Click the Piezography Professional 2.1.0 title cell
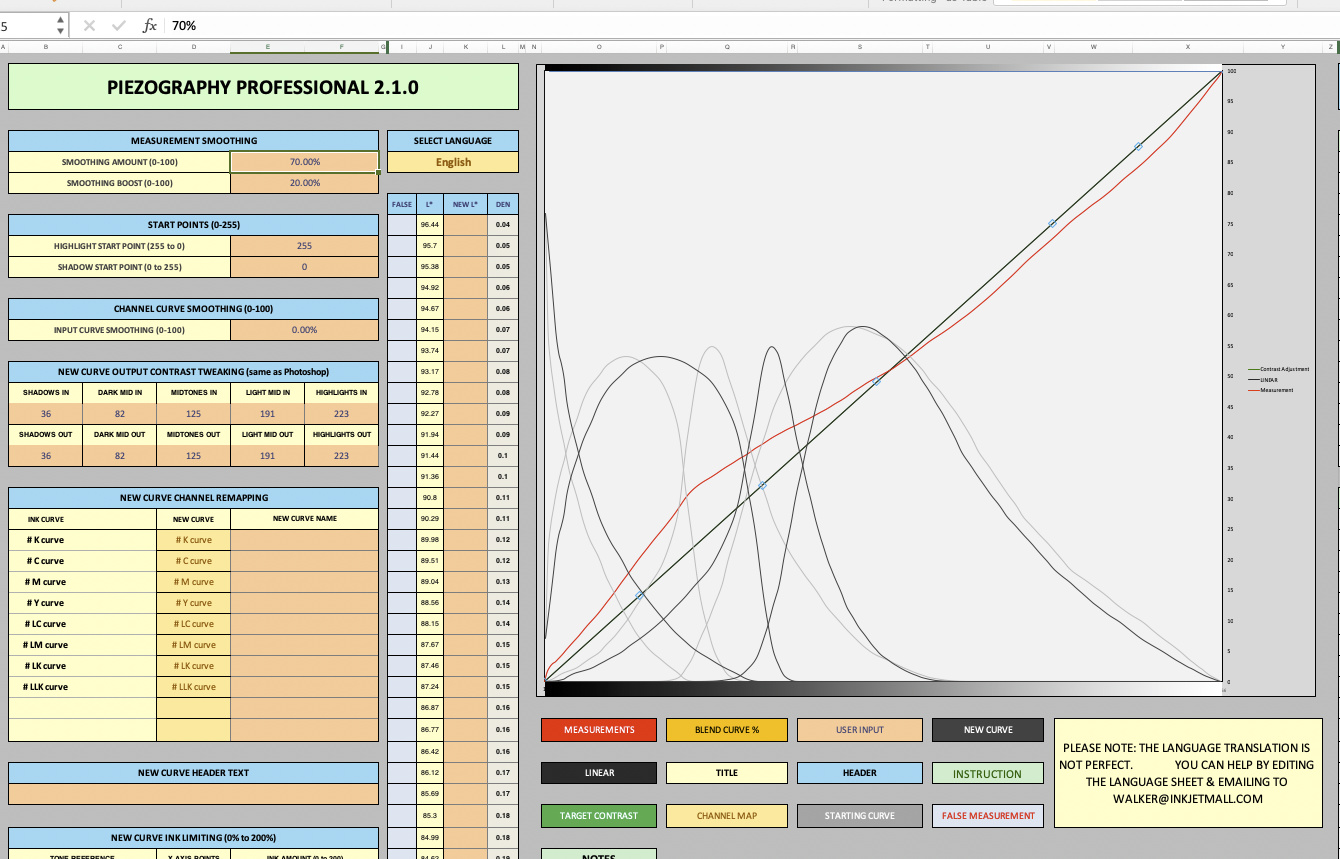The height and width of the screenshot is (859, 1340). 263,87
